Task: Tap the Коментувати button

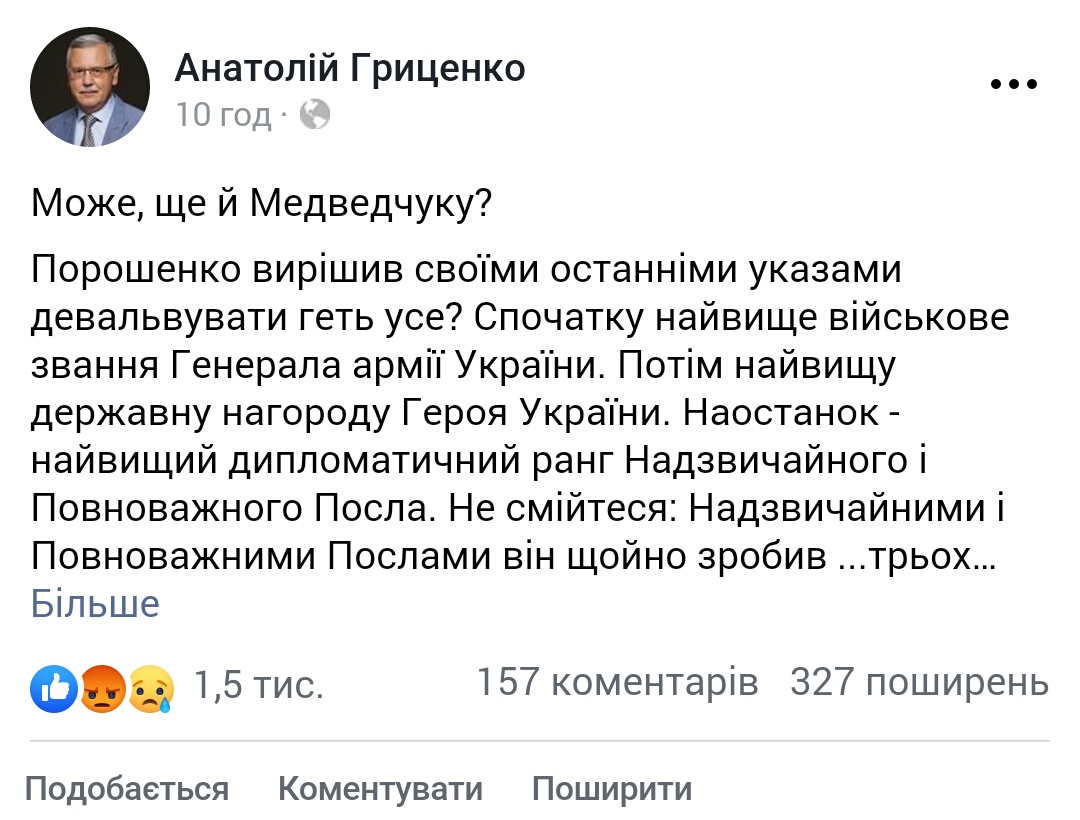Action: tap(380, 789)
